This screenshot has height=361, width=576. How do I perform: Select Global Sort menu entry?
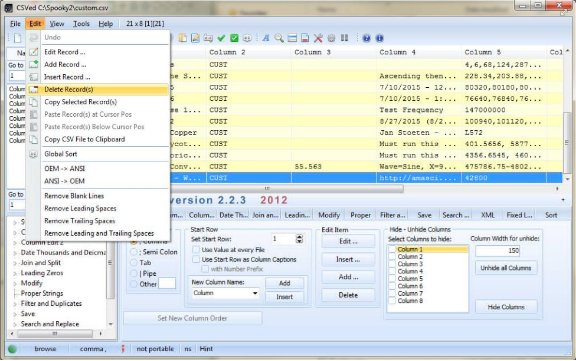coord(98,154)
